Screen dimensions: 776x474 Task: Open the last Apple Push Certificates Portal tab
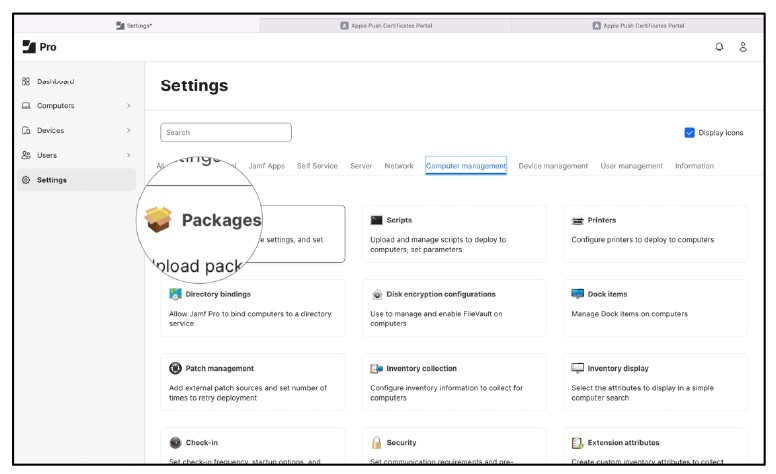click(638, 25)
